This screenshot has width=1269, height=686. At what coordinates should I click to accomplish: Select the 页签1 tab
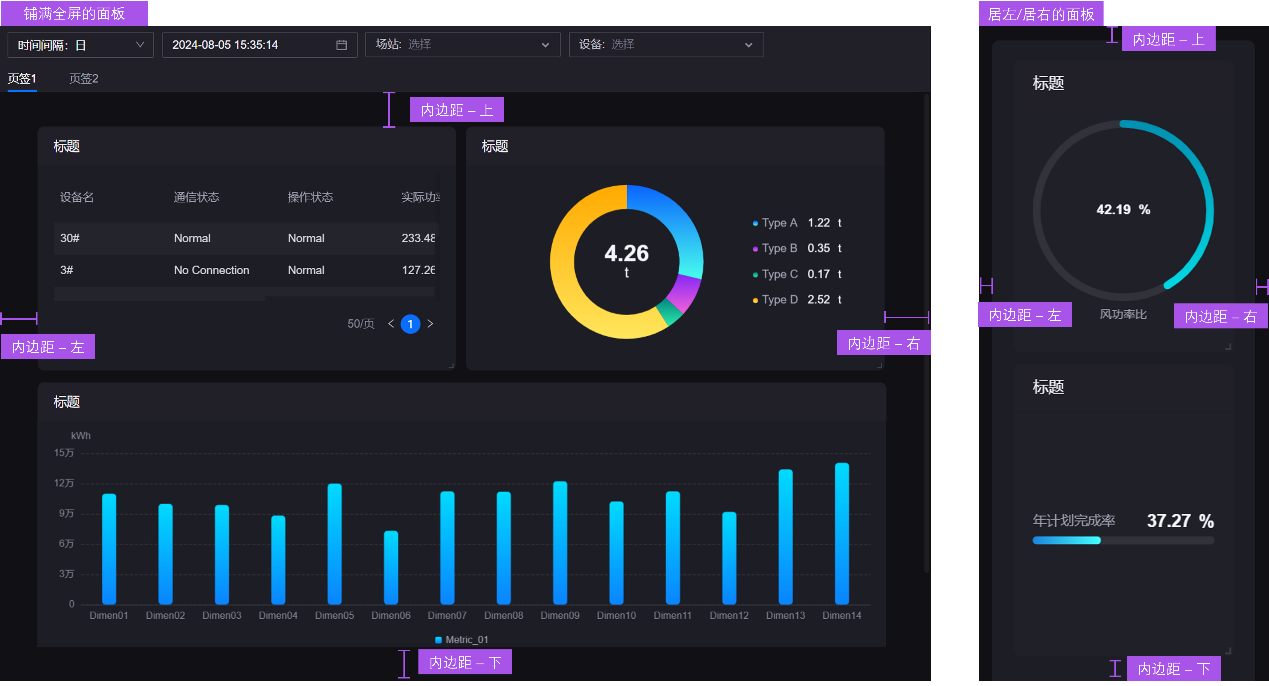point(22,79)
